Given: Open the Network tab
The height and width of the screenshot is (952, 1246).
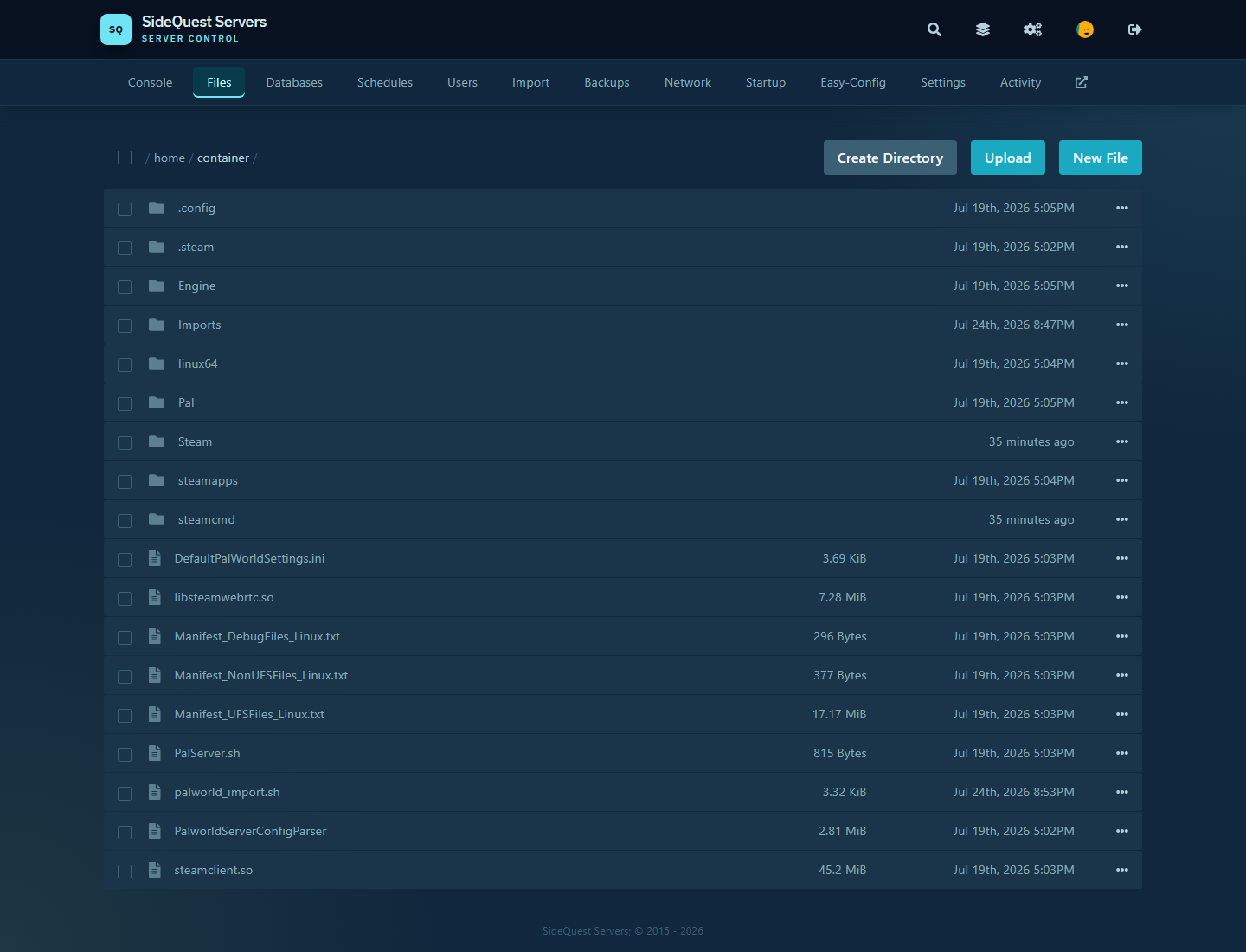Looking at the screenshot, I should pos(688,82).
